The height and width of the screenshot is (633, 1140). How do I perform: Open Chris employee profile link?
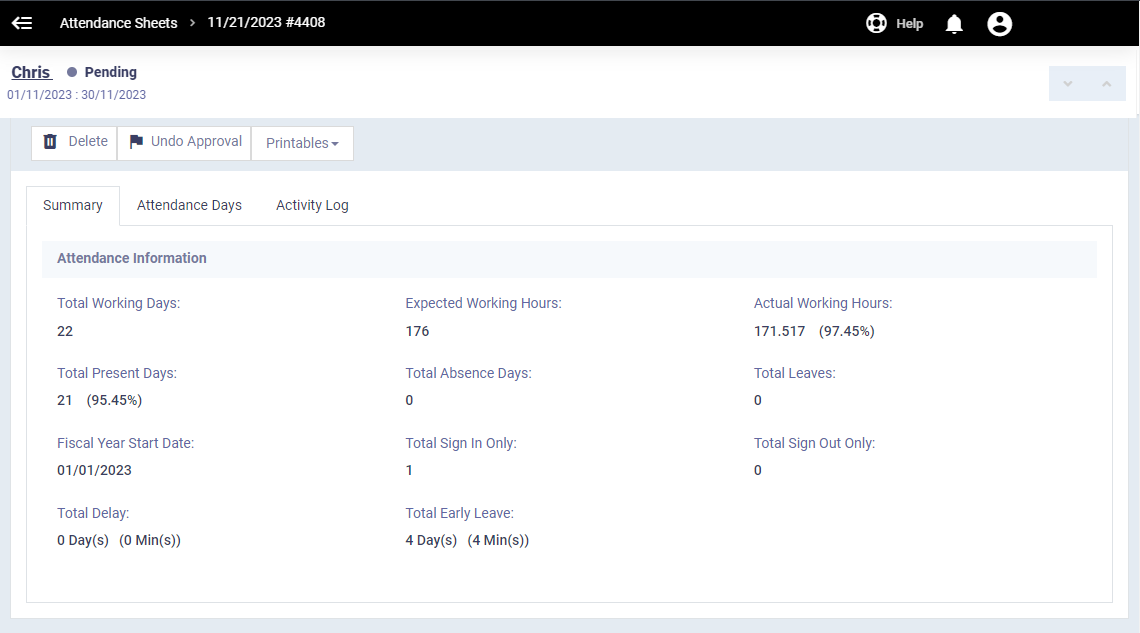(31, 72)
